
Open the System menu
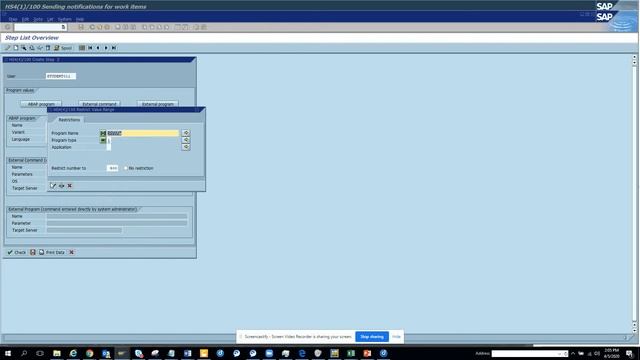pyautogui.click(x=64, y=19)
